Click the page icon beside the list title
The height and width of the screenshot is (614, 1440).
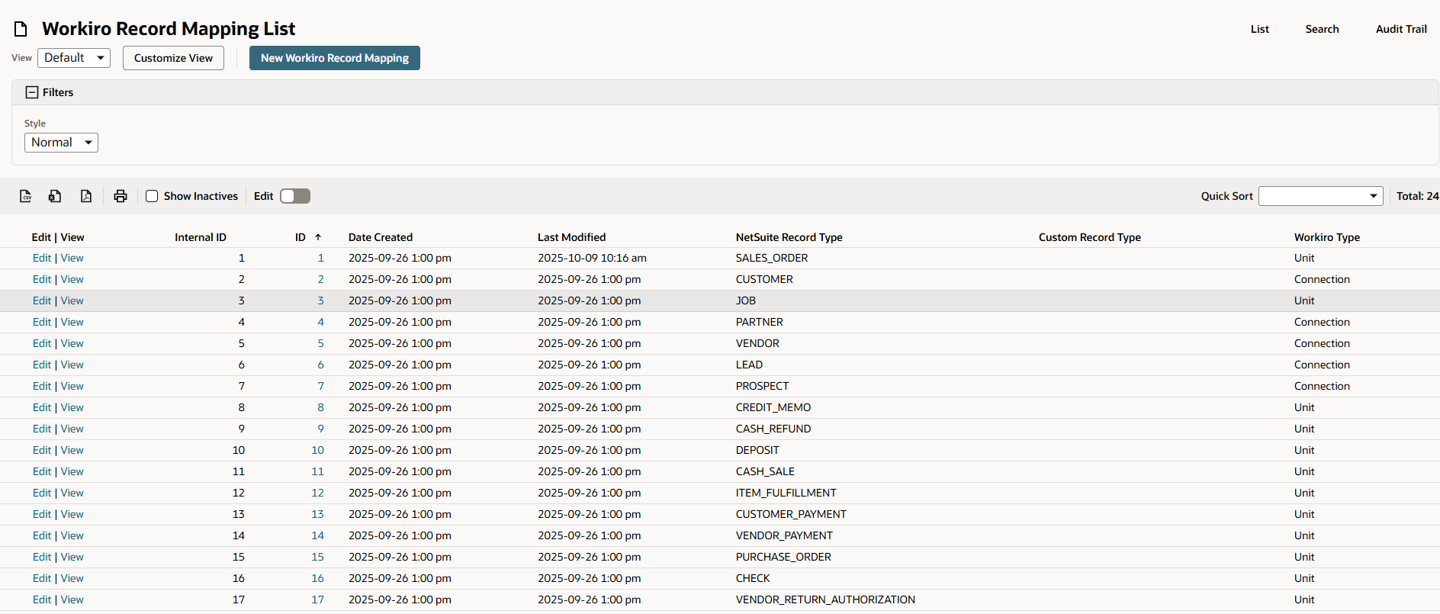coord(20,28)
